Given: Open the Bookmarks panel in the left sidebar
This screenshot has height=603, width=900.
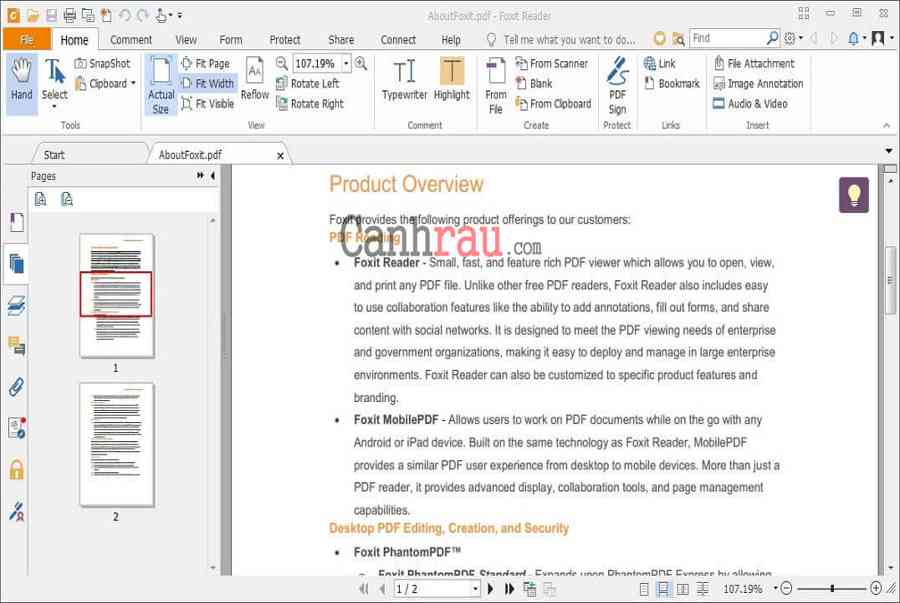Looking at the screenshot, I should coord(17,222).
